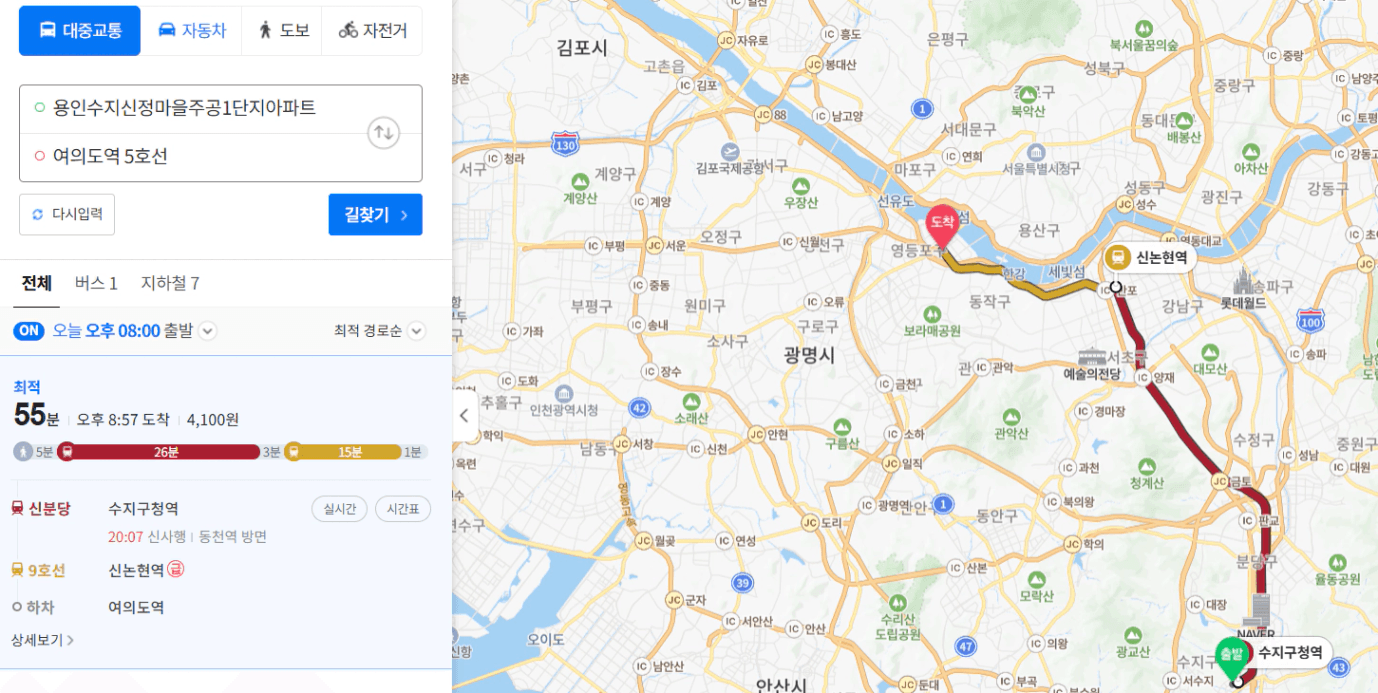Swap origin and destination
The width and height of the screenshot is (1378, 693).
pyautogui.click(x=384, y=132)
